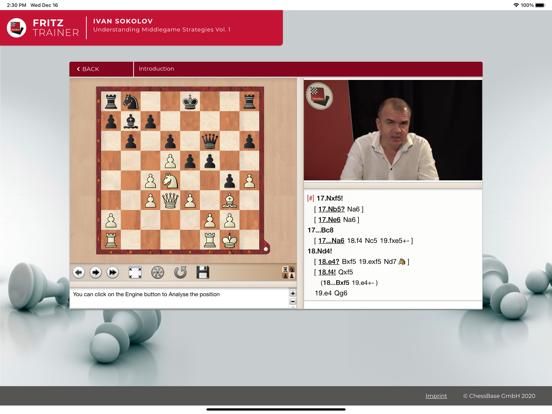Jump ahead with double-arrow fast-forward button

(x=113, y=272)
